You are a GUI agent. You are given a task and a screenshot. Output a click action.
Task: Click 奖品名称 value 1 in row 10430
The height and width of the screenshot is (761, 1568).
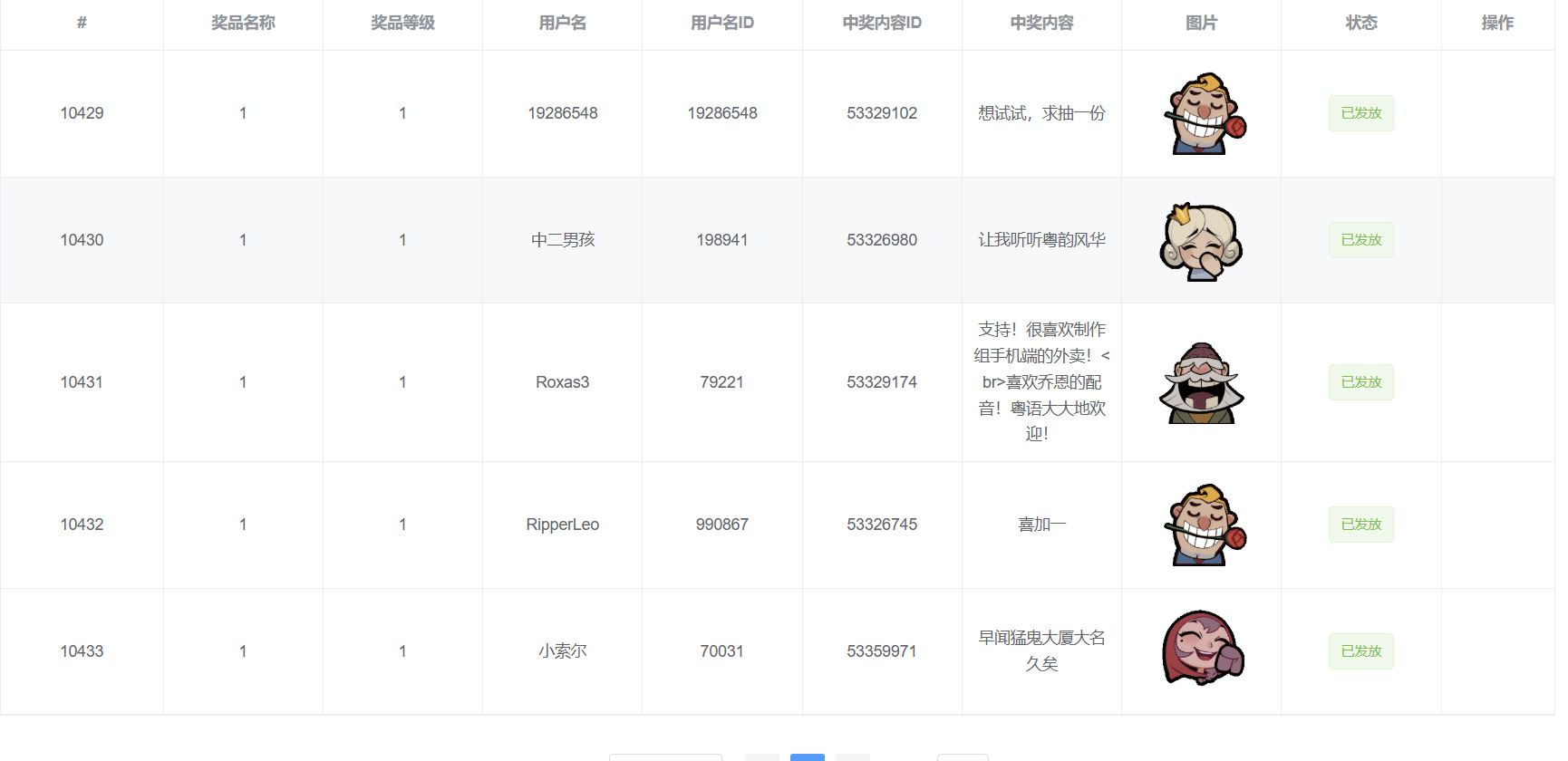[243, 240]
